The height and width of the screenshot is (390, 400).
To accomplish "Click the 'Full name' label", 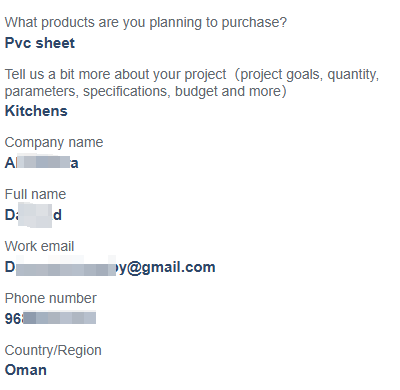I will (35, 194).
